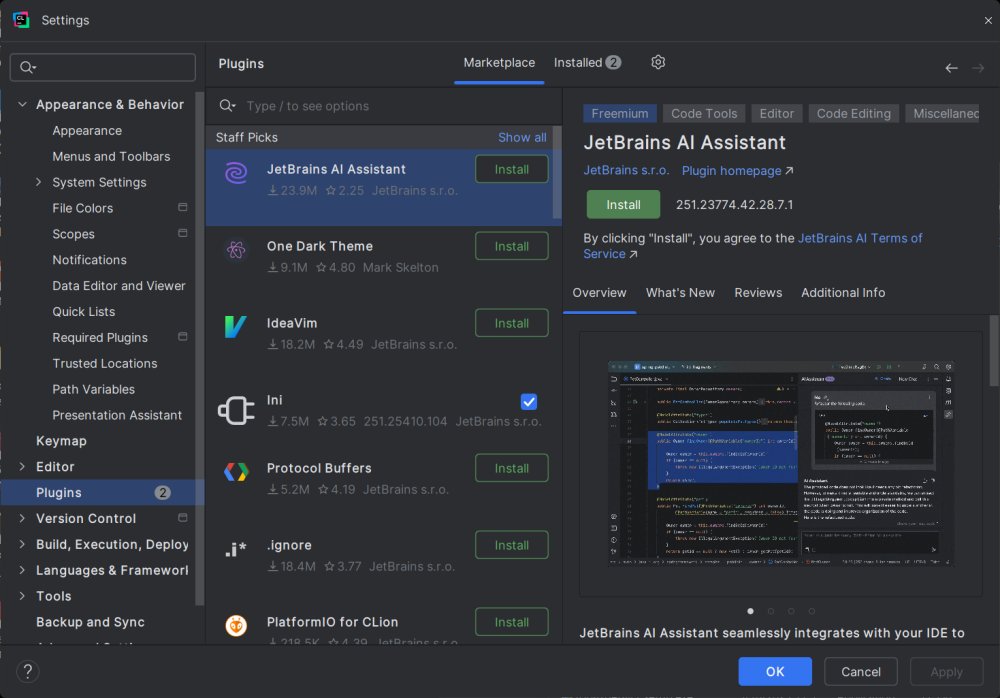The image size is (1000, 698).
Task: Expand the Languages & Frameworks node
Action: click(22, 570)
